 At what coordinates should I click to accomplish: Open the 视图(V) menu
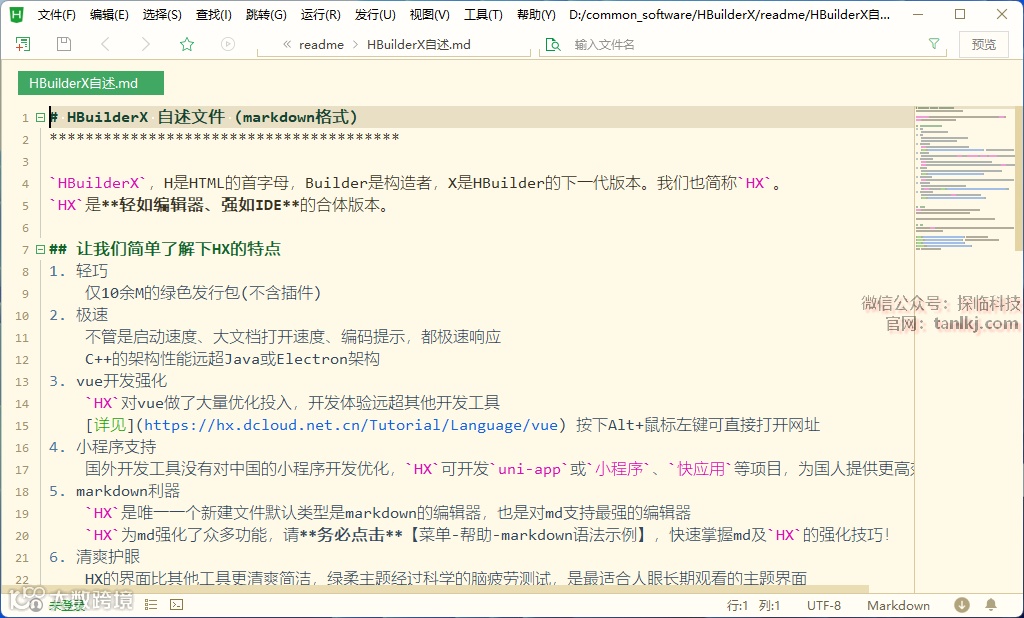tap(429, 14)
